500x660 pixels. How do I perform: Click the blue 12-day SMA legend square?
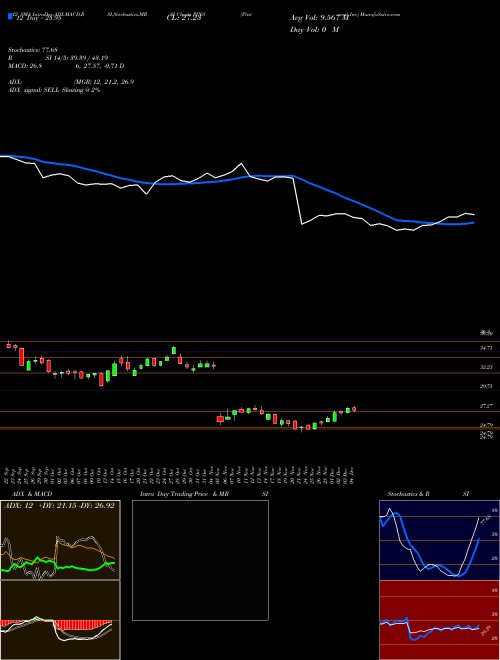point(11,16)
